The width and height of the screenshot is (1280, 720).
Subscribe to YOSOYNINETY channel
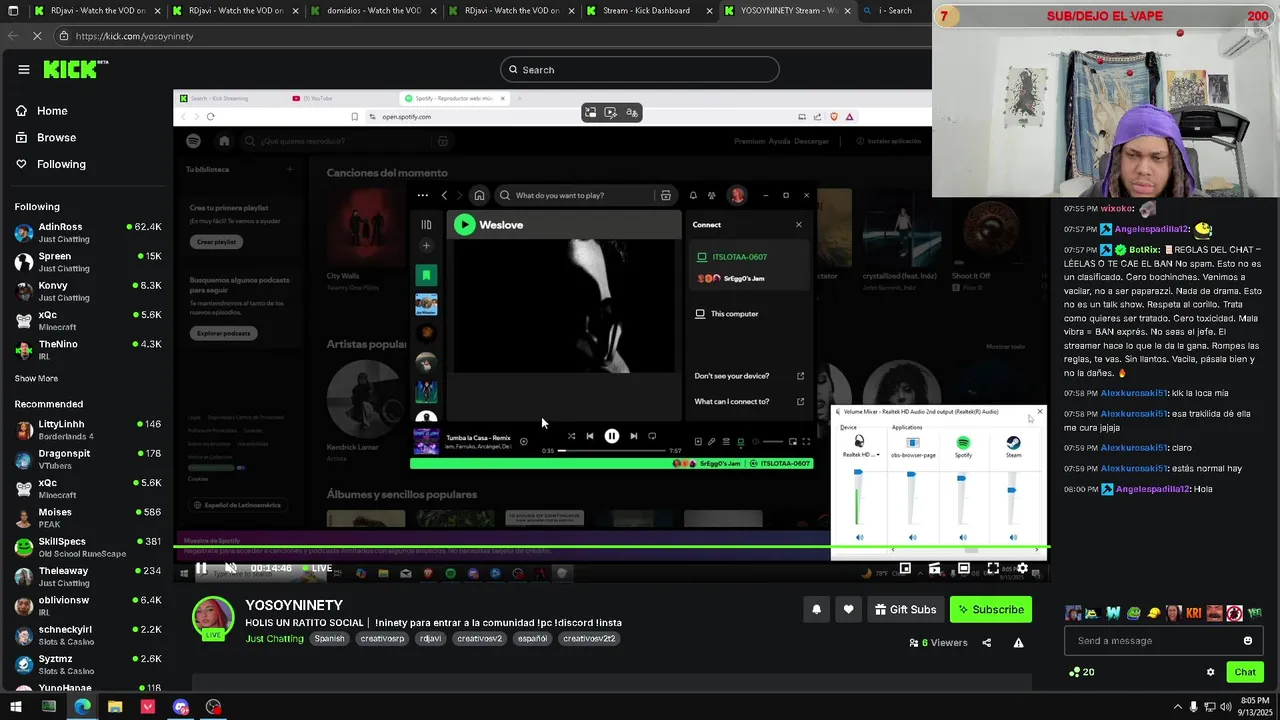pos(990,610)
